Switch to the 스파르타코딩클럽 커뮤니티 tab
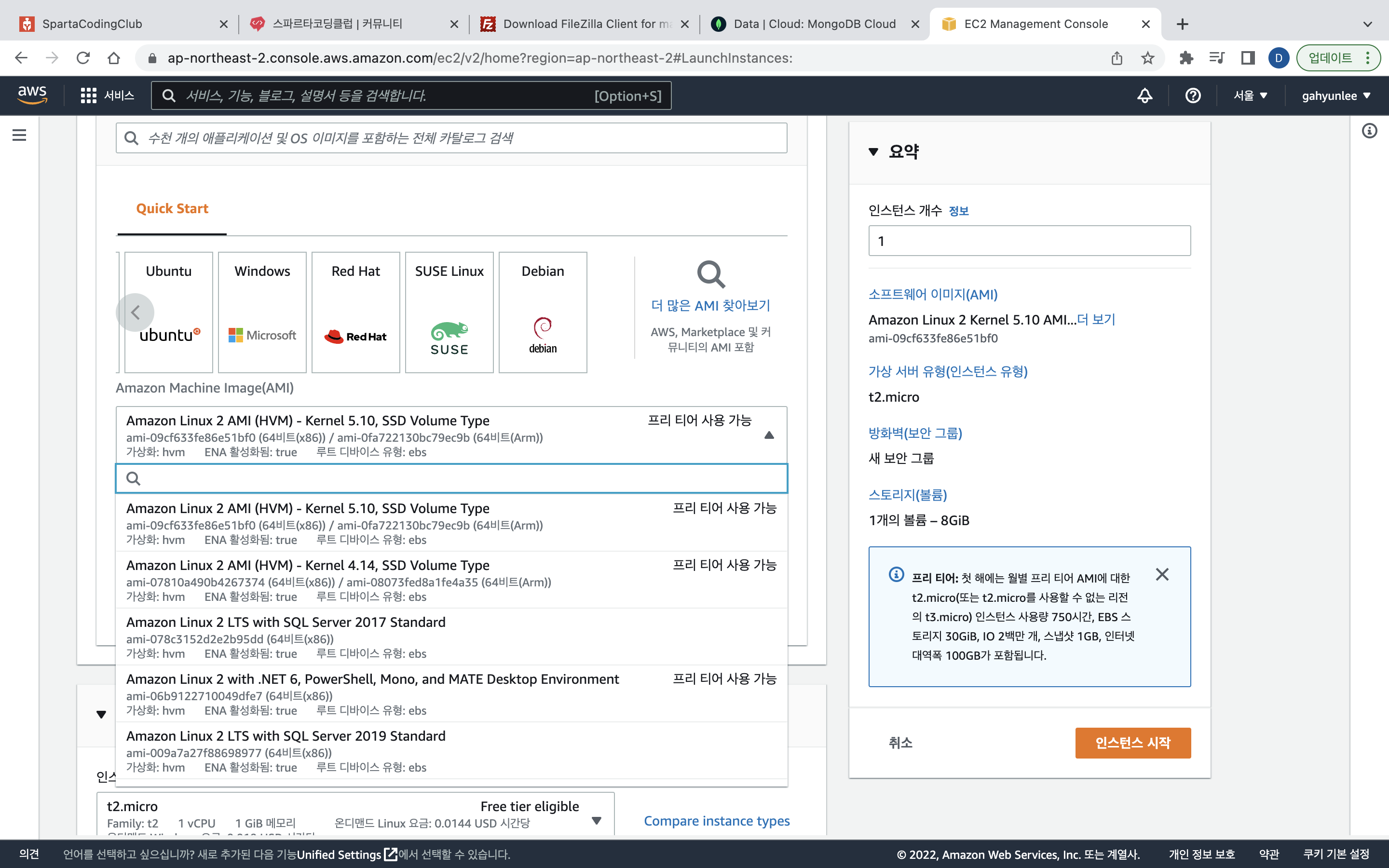 point(354,24)
